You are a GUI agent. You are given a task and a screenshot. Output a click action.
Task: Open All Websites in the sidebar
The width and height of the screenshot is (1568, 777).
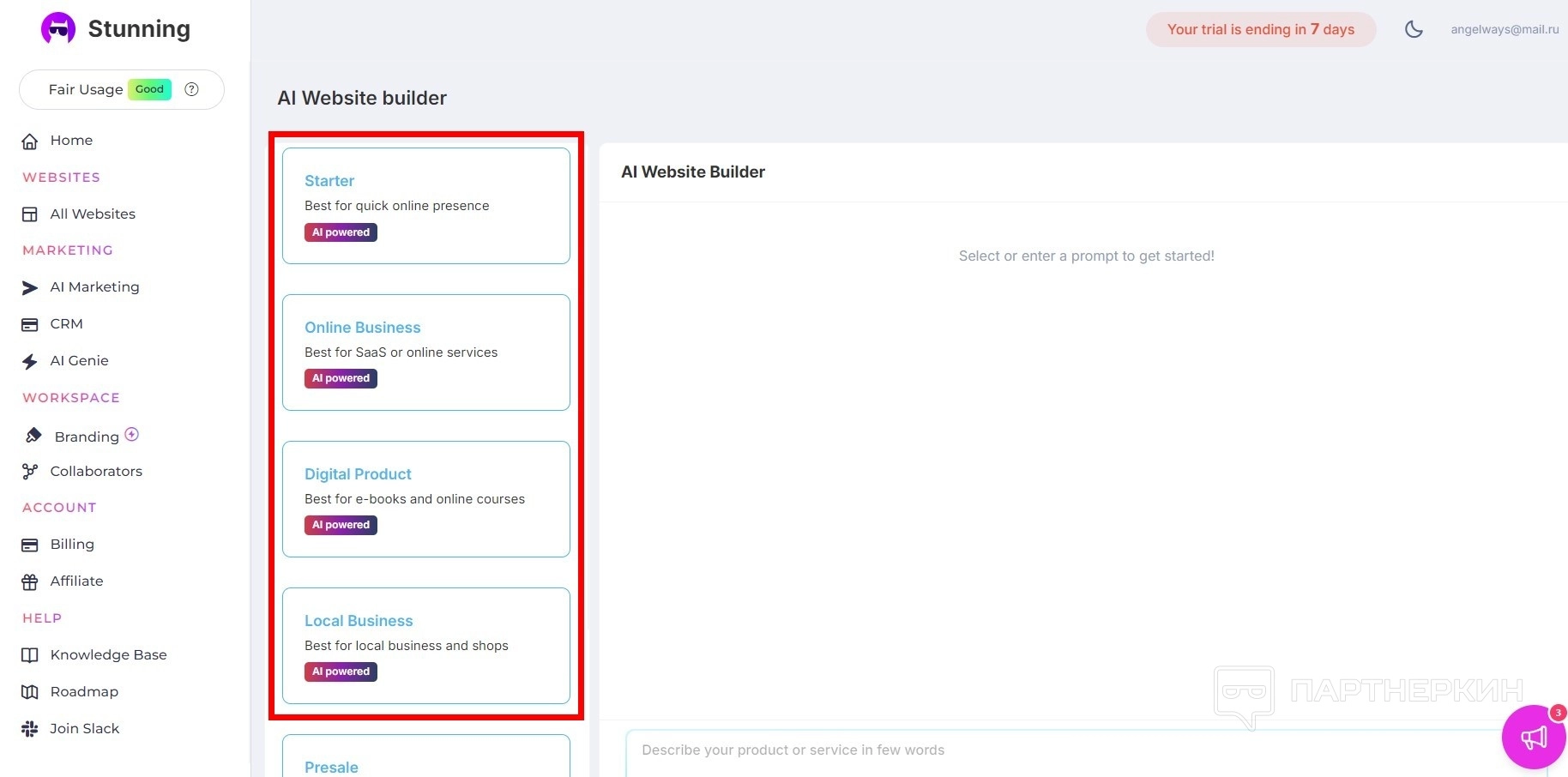(x=93, y=214)
